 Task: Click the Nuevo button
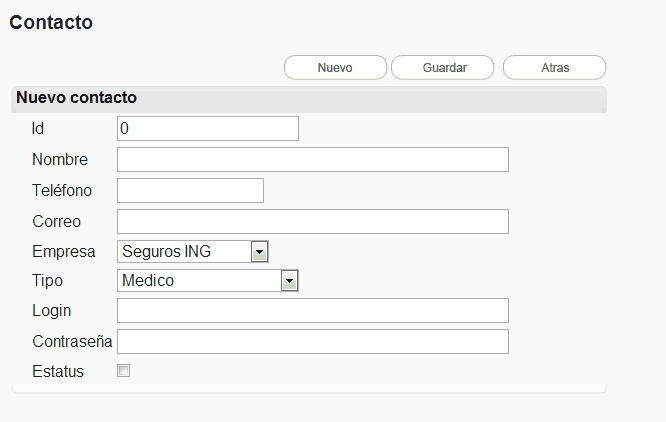[335, 67]
